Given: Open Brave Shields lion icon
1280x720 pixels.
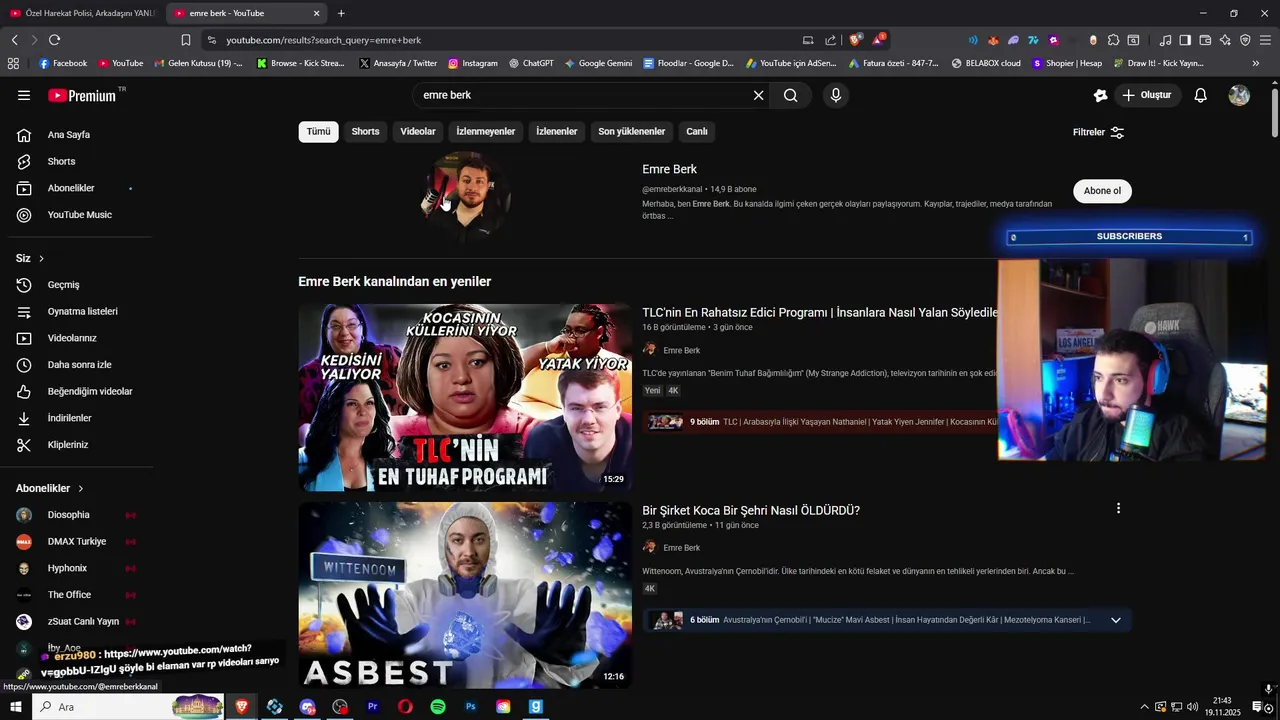Looking at the screenshot, I should coord(855,40).
